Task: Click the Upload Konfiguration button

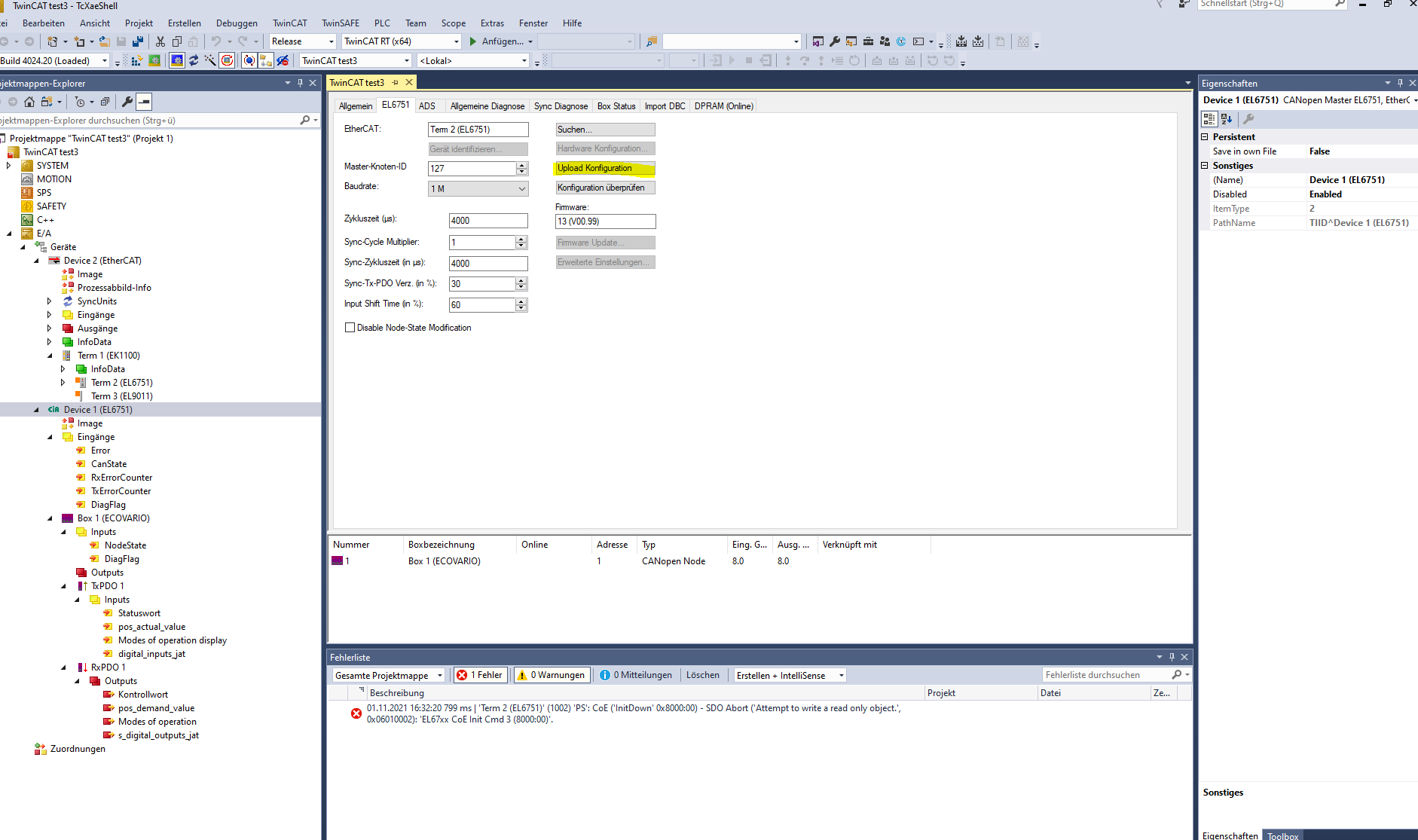Action: [x=605, y=168]
